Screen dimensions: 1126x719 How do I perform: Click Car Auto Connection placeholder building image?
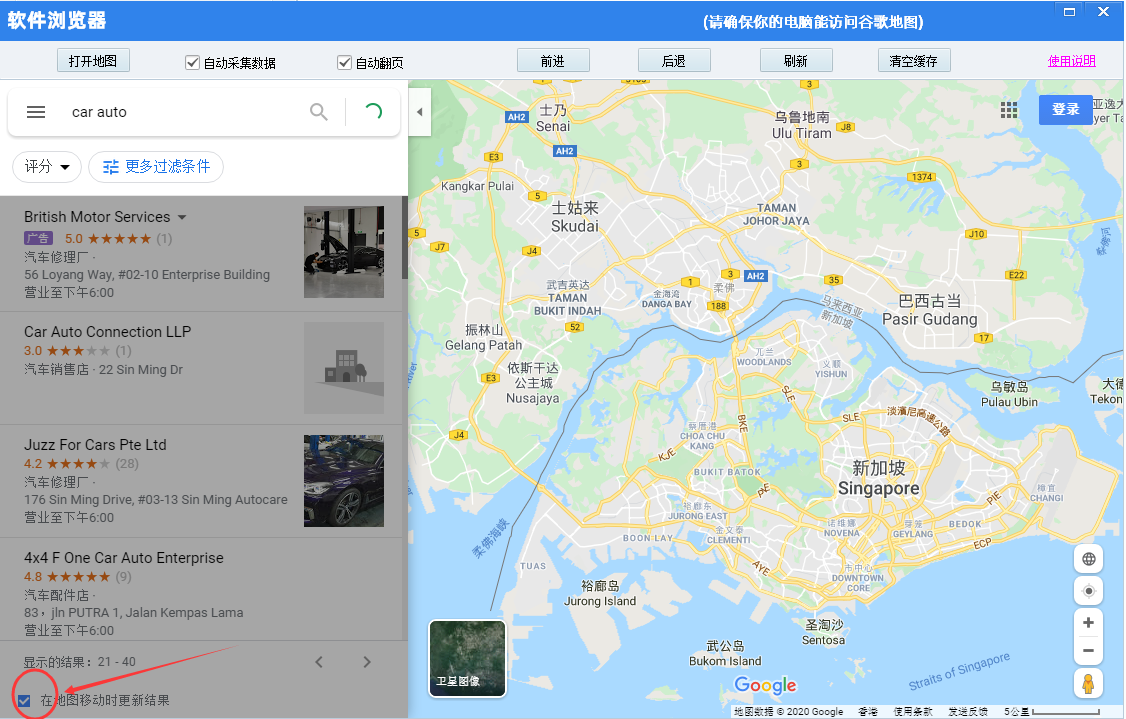(343, 368)
